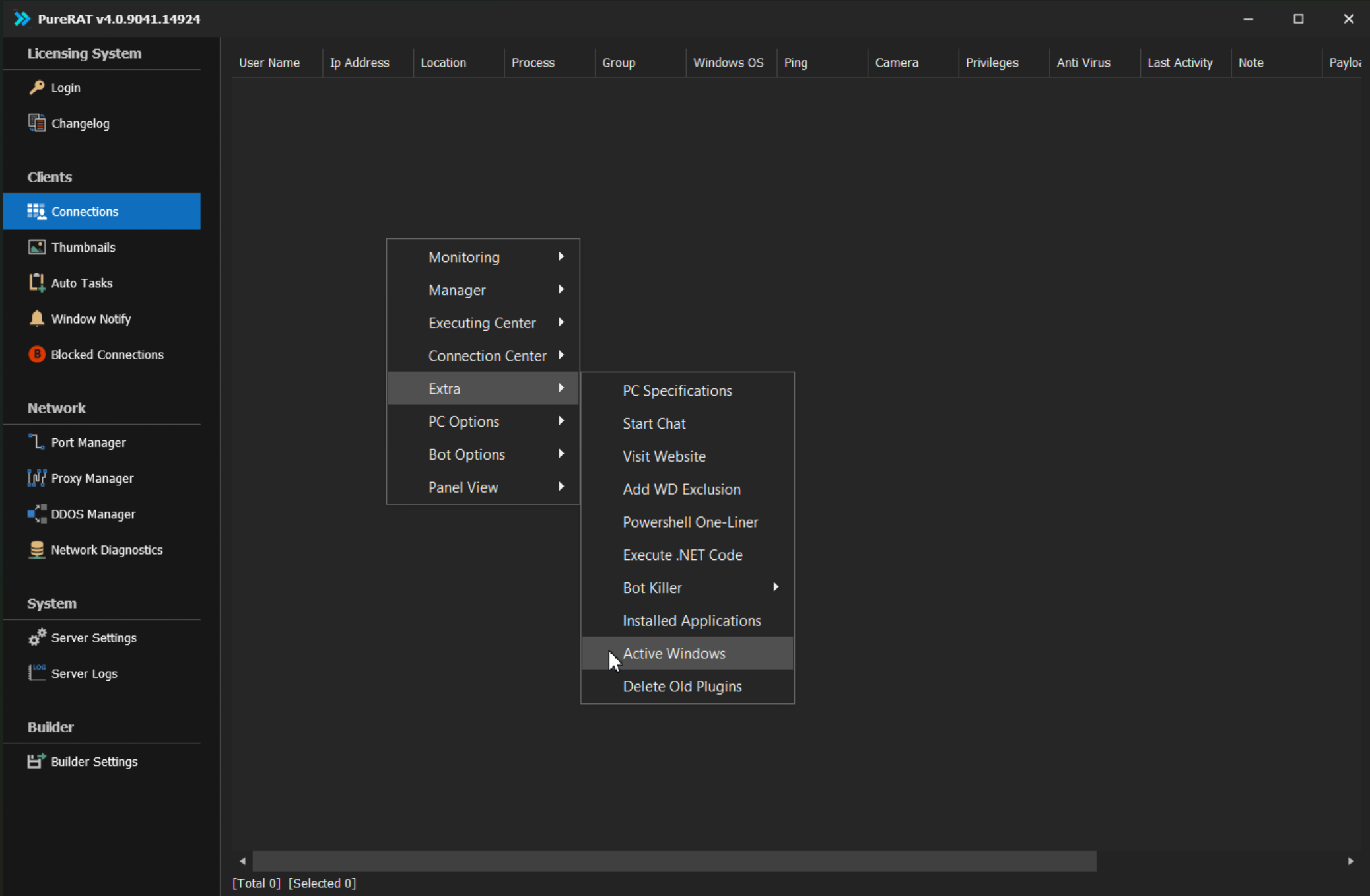
Task: Select Execute .NET Code entry
Action: 687,555
